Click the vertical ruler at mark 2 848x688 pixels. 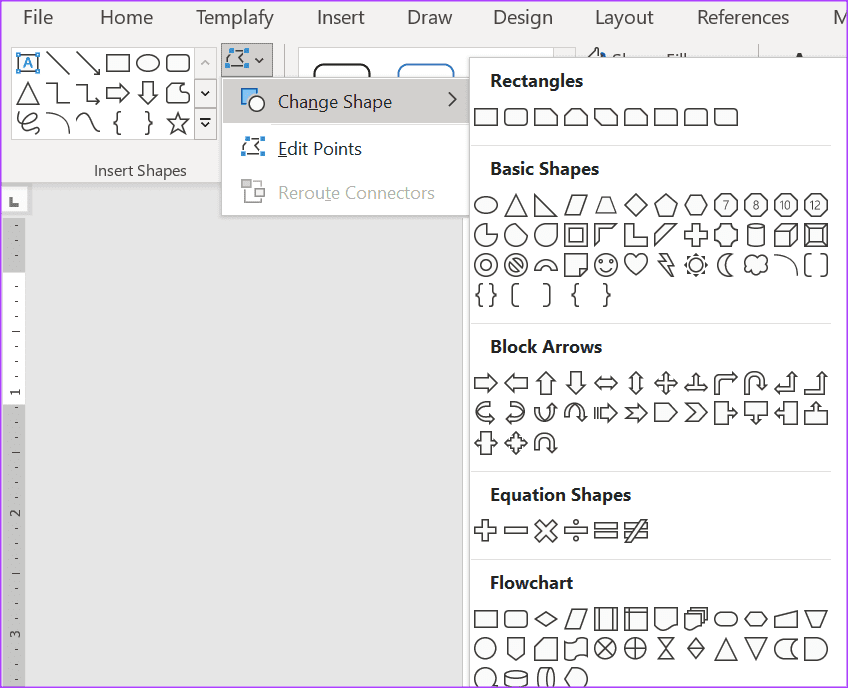pyautogui.click(x=15, y=512)
